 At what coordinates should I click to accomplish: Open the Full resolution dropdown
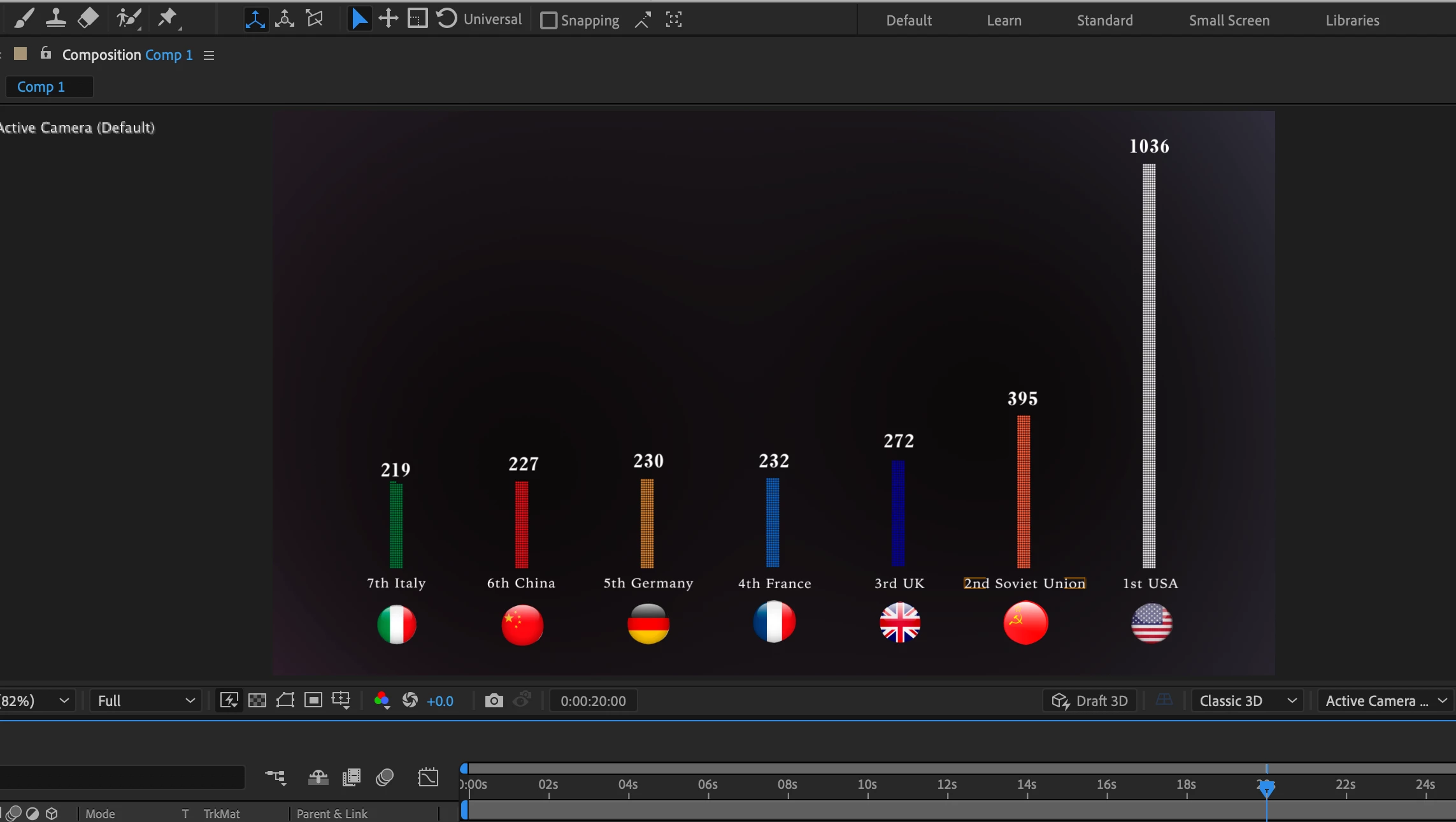pyautogui.click(x=145, y=701)
